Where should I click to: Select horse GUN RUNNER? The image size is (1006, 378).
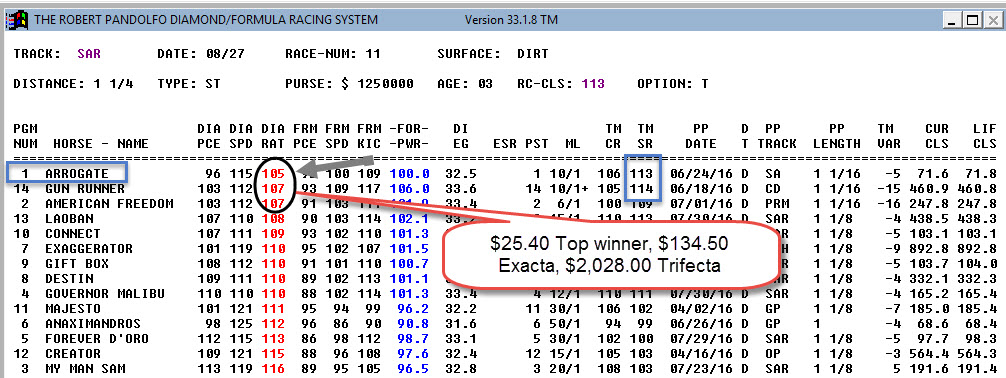tap(85, 189)
